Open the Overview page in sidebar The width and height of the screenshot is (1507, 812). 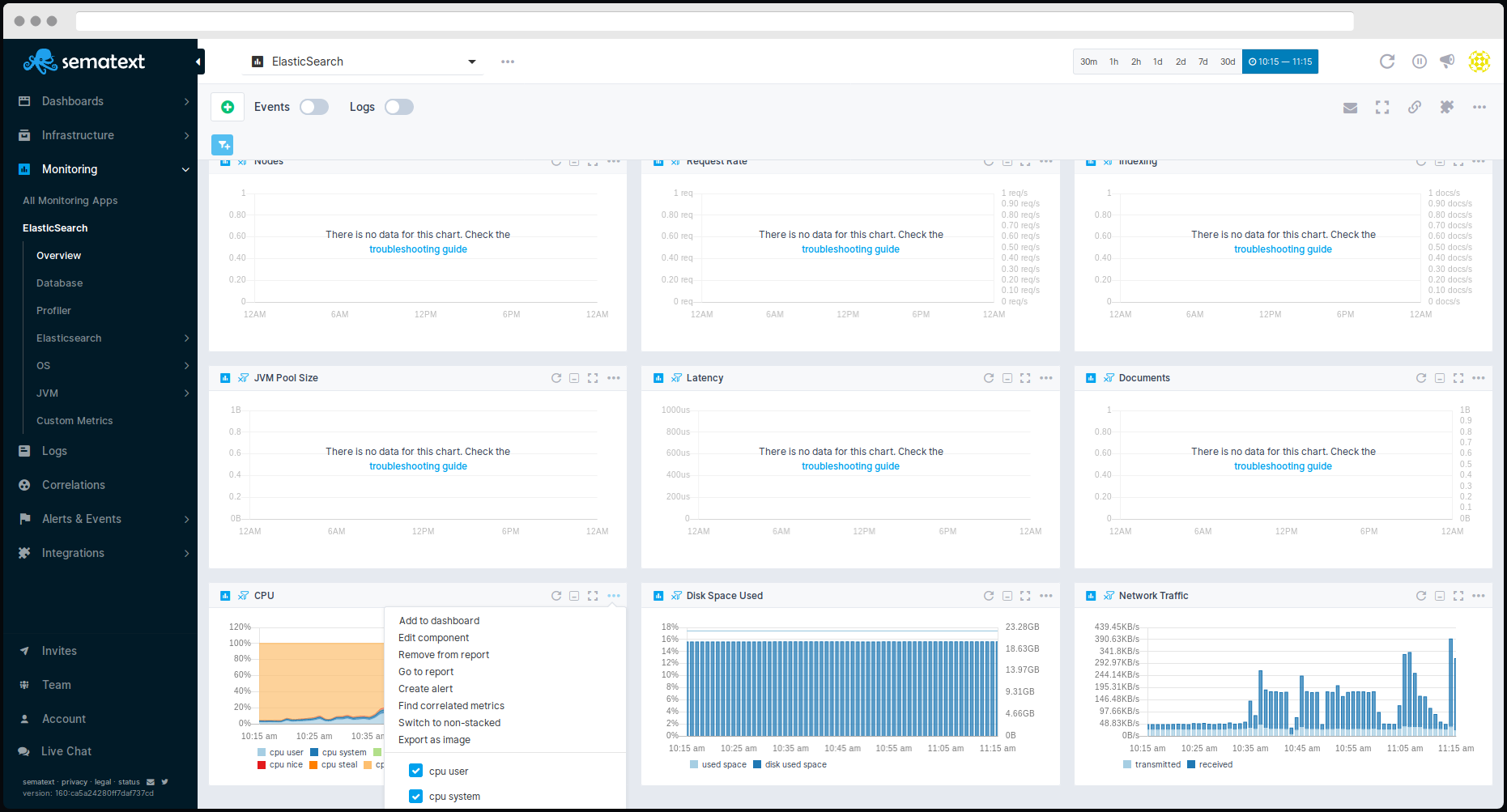tap(58, 256)
